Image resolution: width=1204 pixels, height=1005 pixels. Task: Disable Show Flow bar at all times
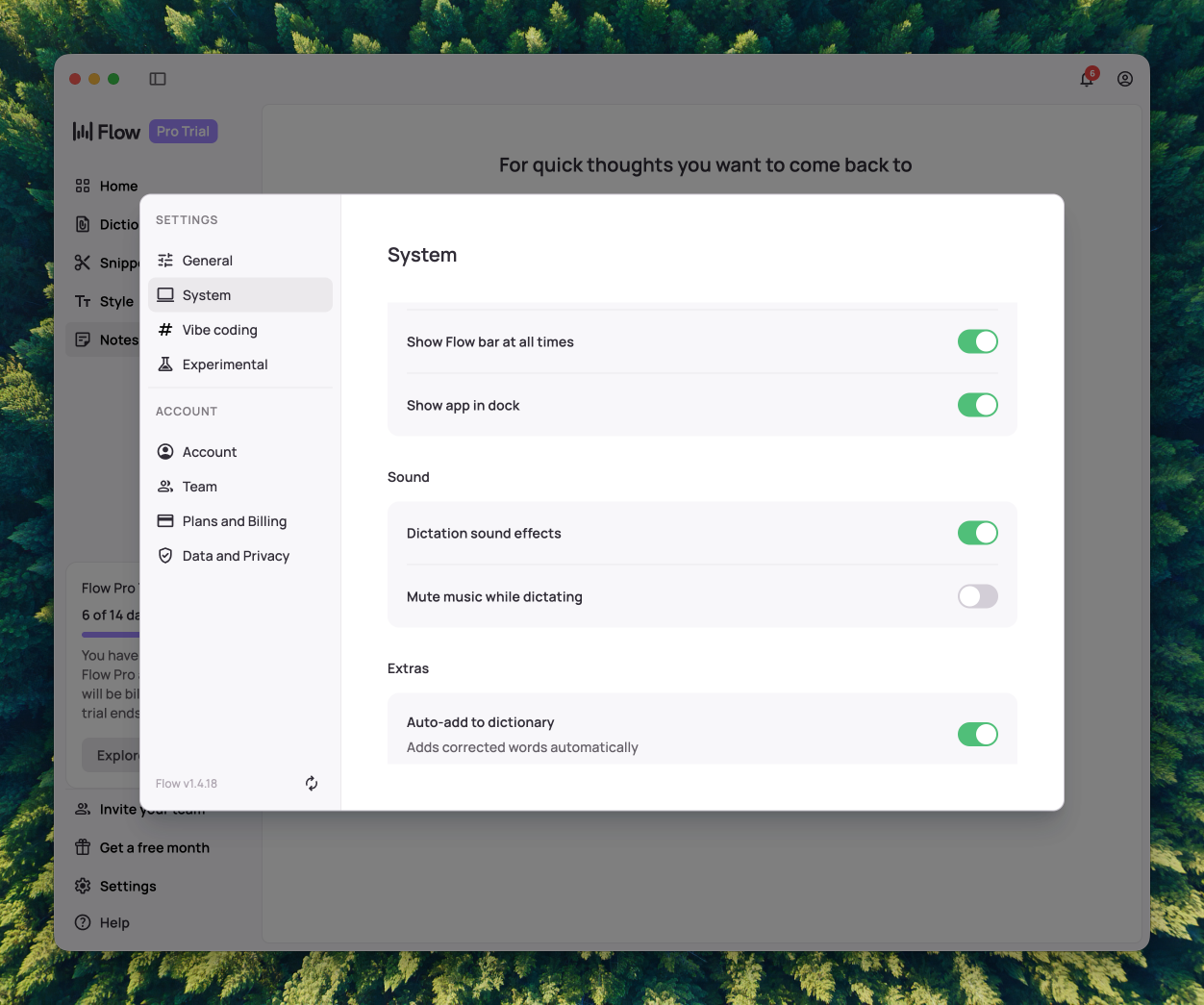[977, 341]
